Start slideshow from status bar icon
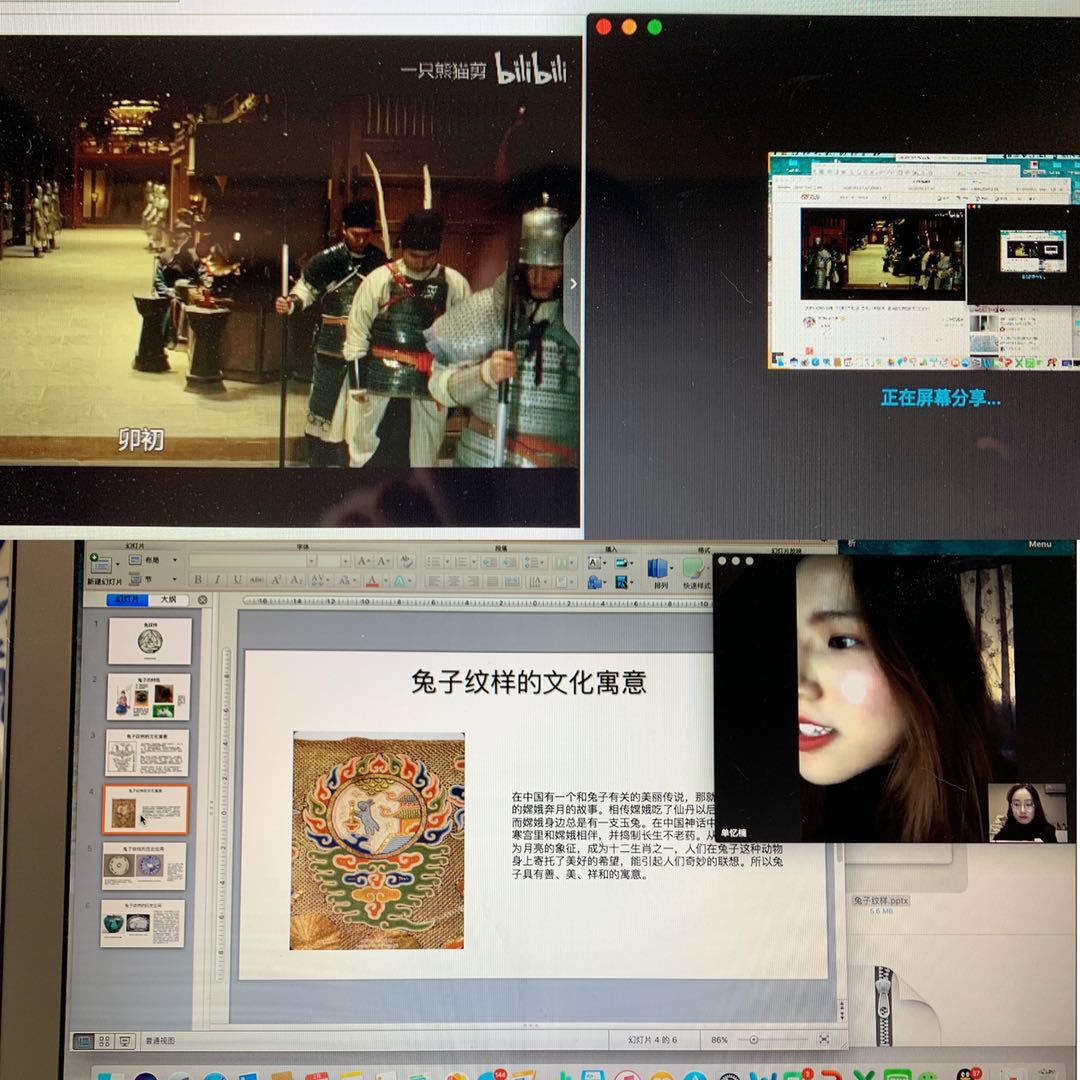 click(x=125, y=1041)
